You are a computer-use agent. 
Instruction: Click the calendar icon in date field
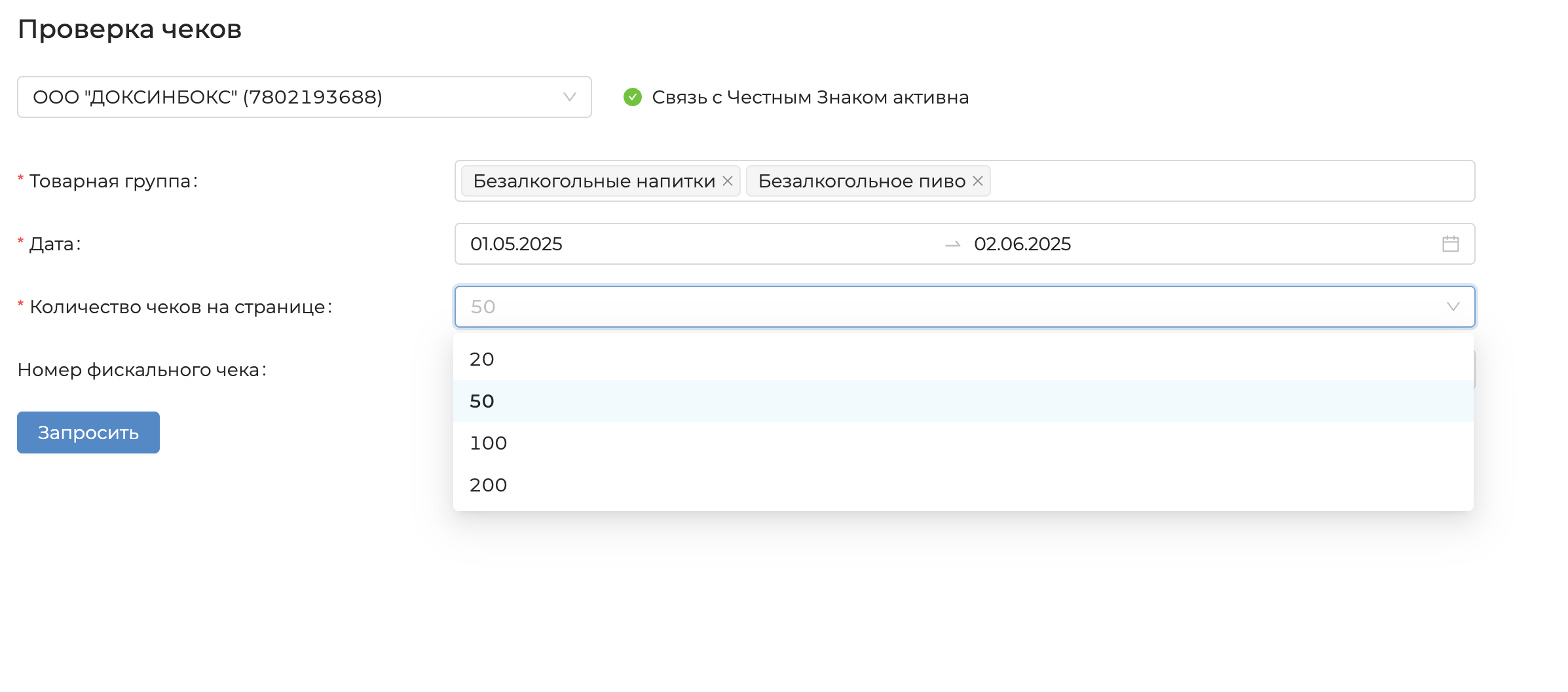click(x=1450, y=244)
